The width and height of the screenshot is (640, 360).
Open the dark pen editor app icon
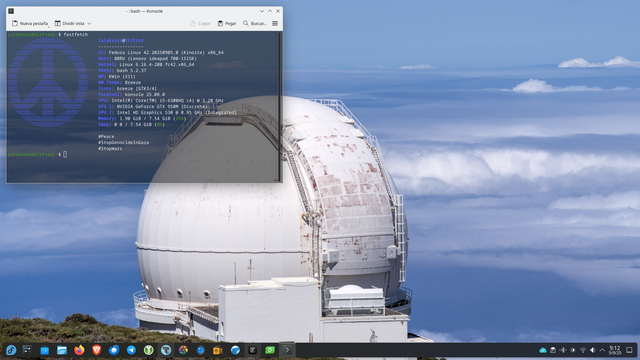[253, 350]
